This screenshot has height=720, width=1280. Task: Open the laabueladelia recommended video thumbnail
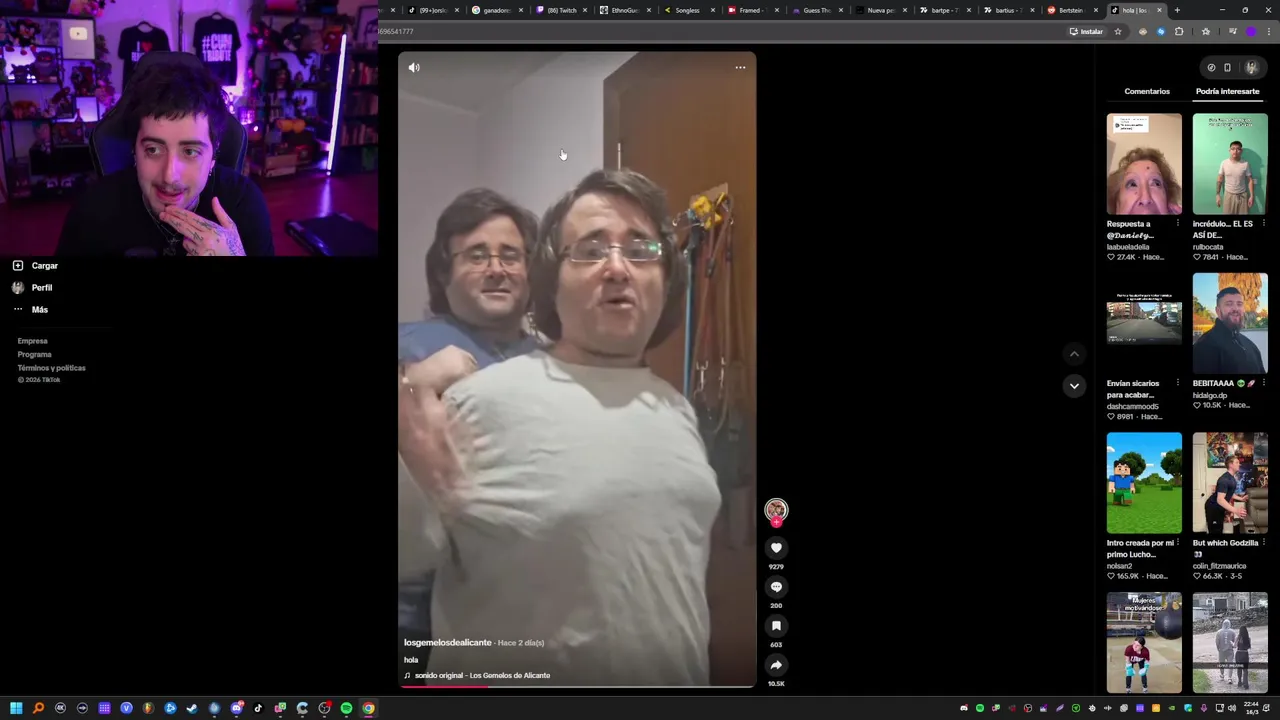[x=1144, y=163]
